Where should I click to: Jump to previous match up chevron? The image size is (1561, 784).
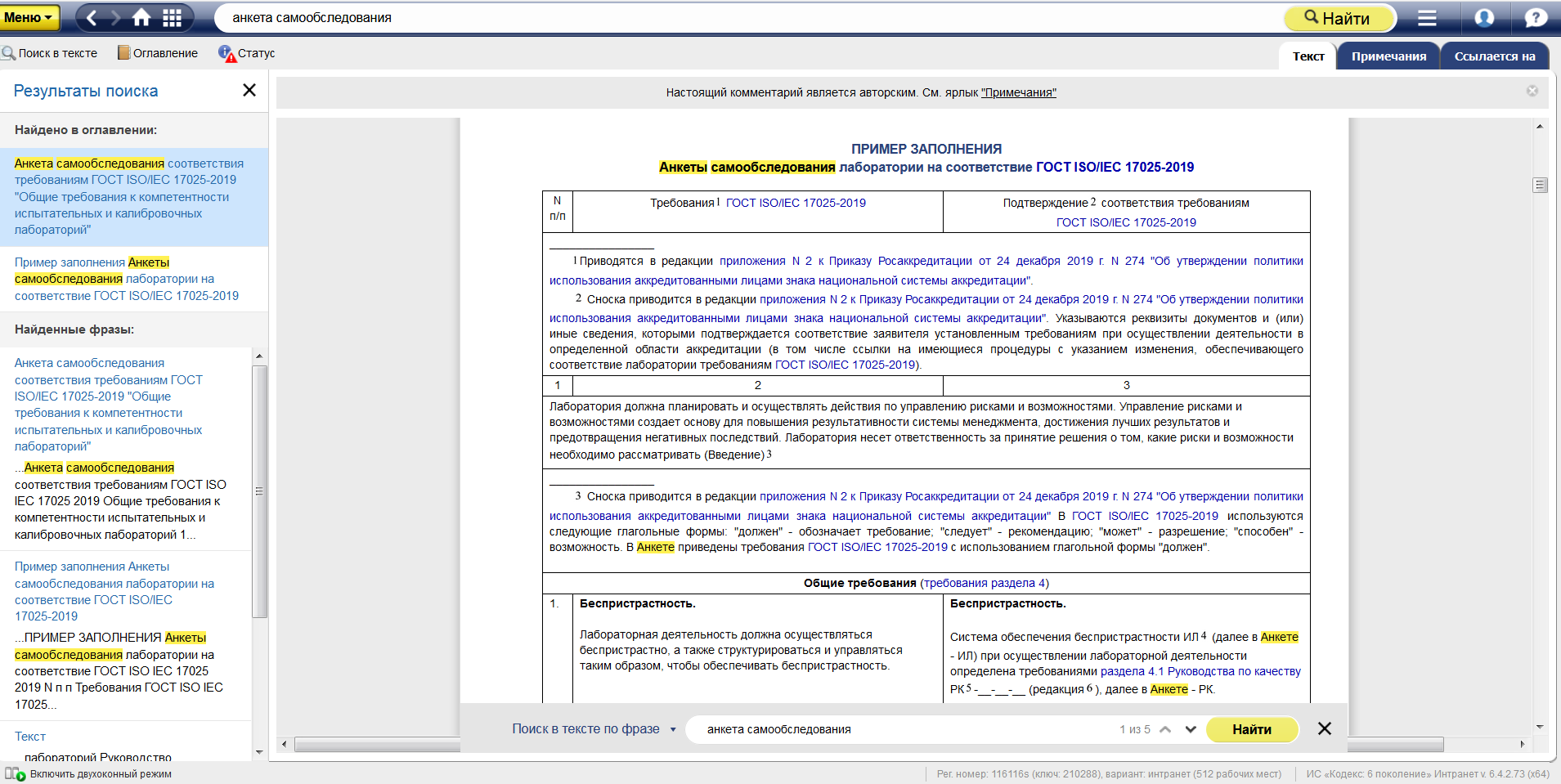tap(1165, 729)
